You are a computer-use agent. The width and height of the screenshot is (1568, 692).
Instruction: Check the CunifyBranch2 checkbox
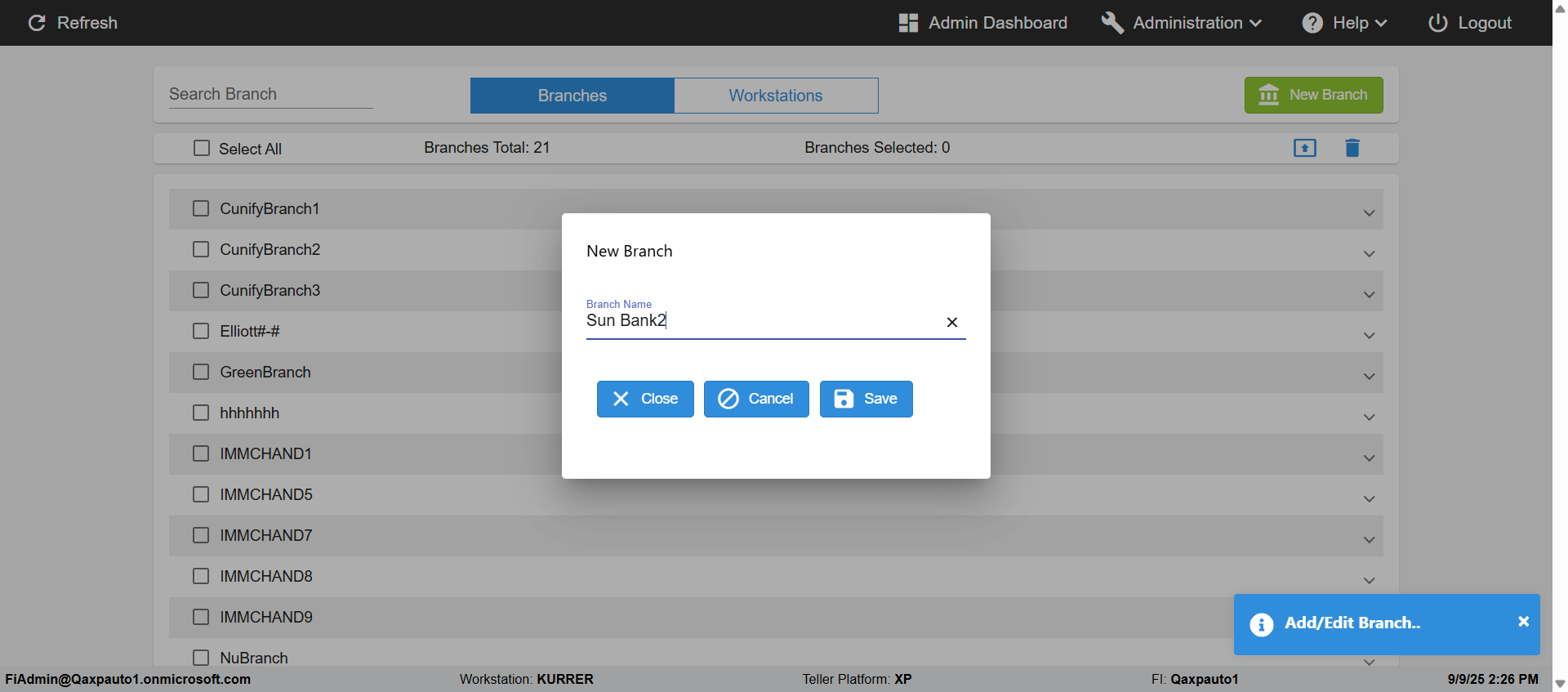201,249
